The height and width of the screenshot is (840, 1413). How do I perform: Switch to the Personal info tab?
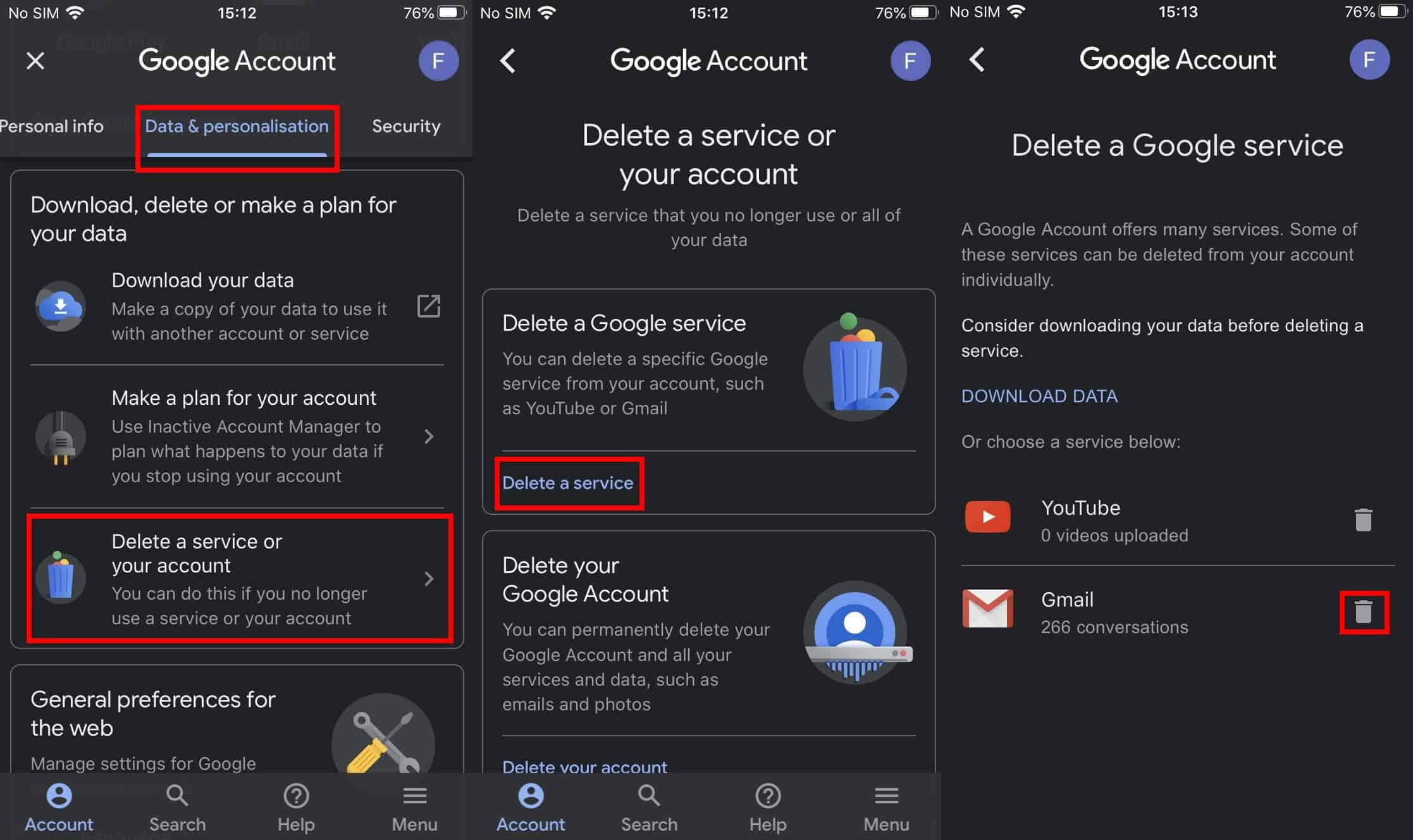(x=52, y=126)
